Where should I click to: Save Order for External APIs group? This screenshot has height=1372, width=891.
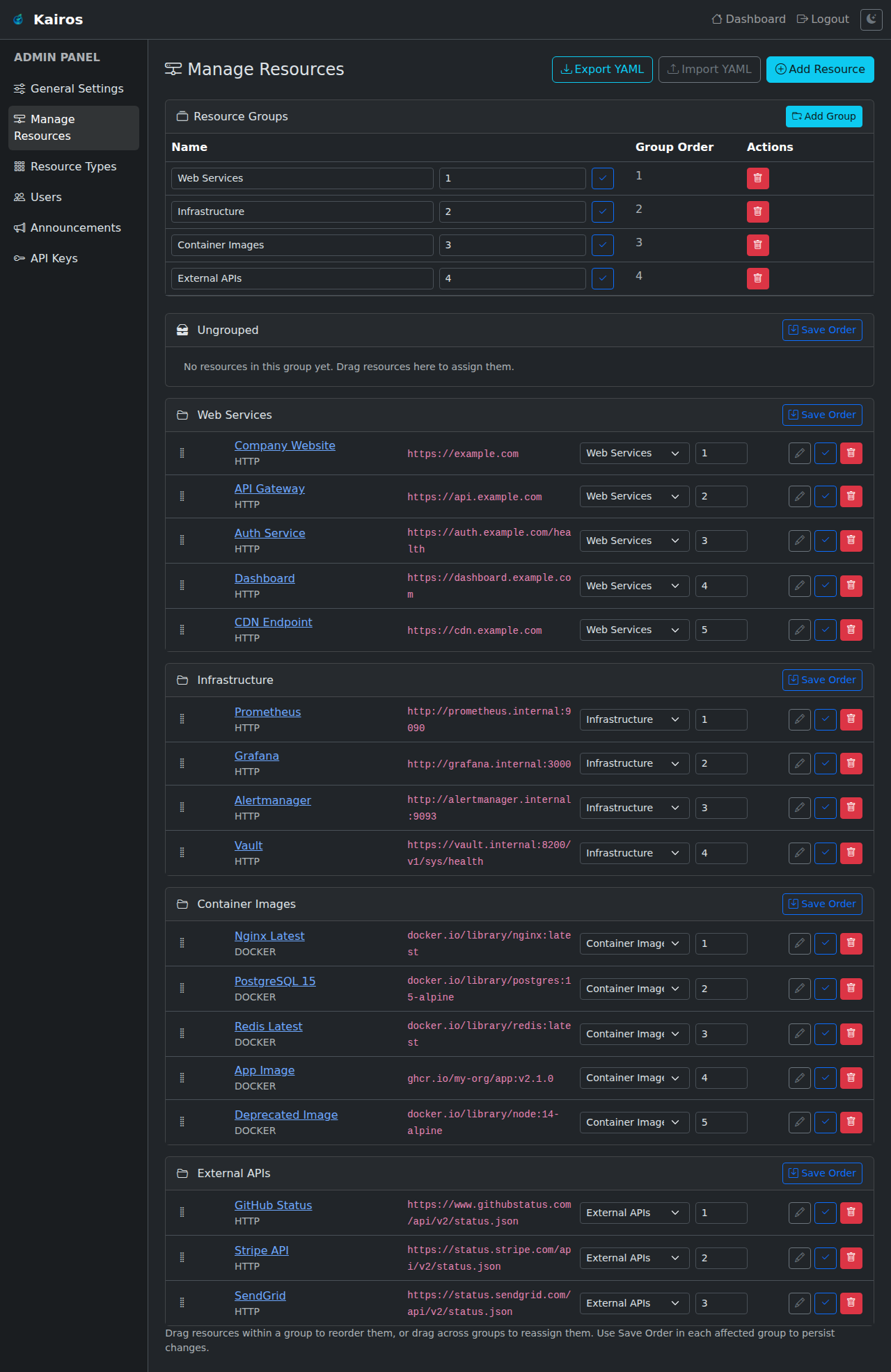(x=822, y=1173)
